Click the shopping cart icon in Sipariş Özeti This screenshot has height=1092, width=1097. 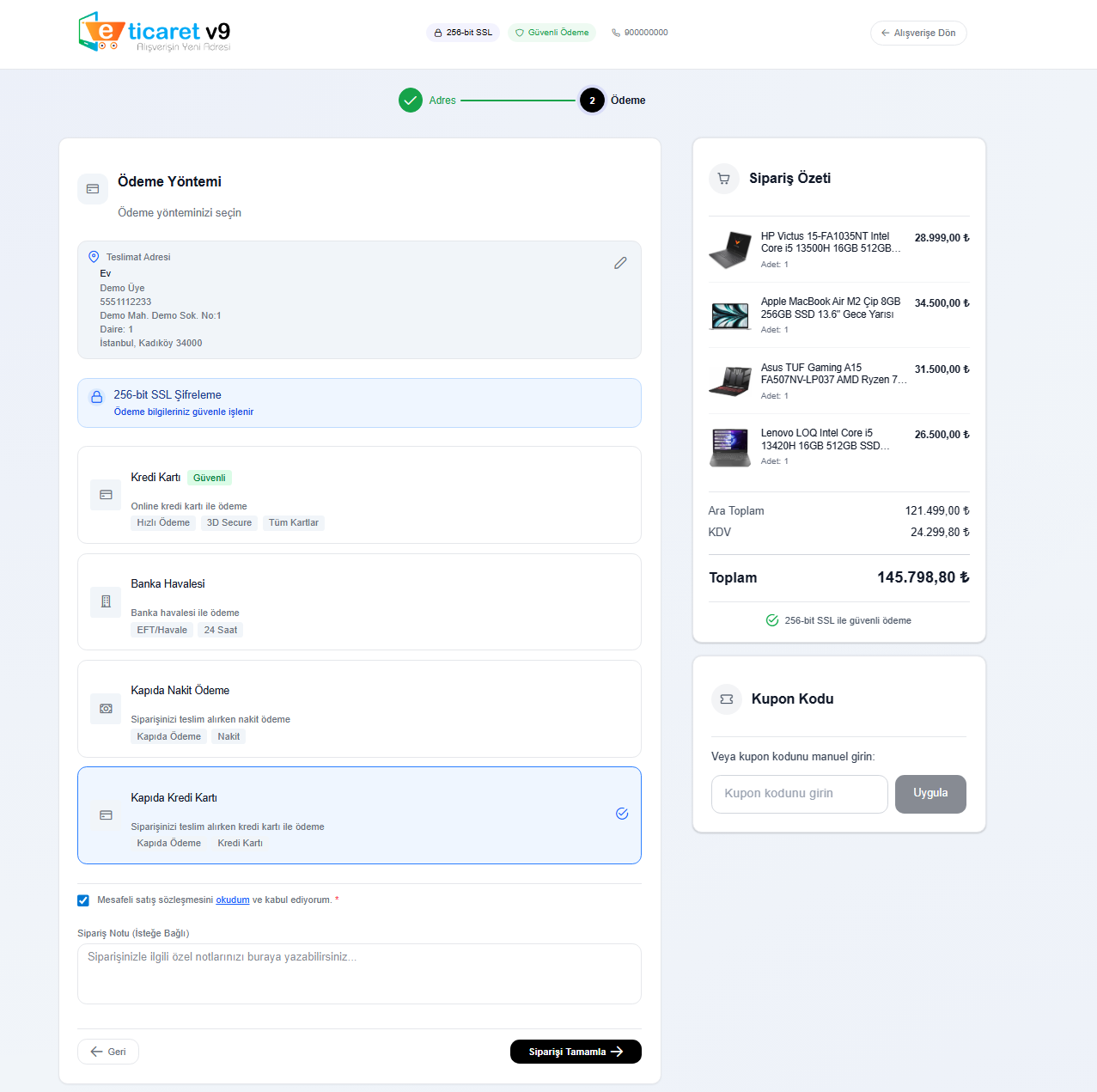pos(723,179)
